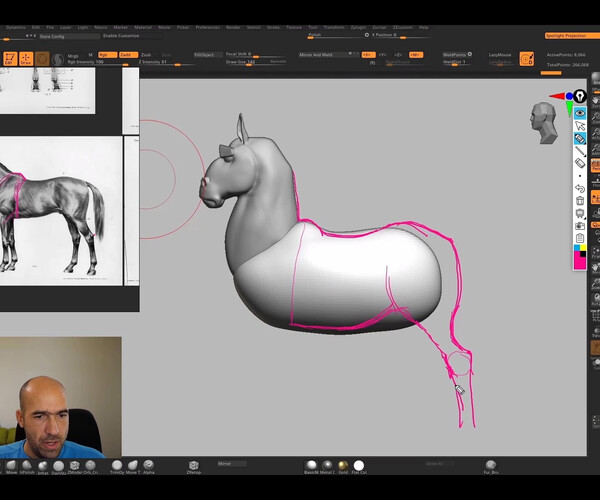Toggle the >X< symmetry axis
The width and height of the screenshot is (600, 500).
pos(368,55)
